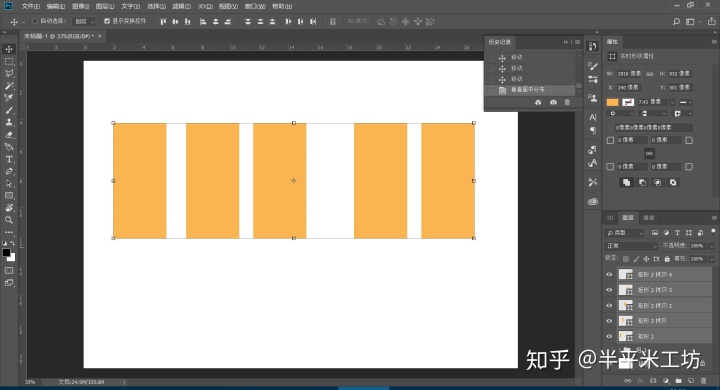Screen dimensions: 720x390
Task: Open the auto-select layer/group dropdown
Action: coord(84,22)
